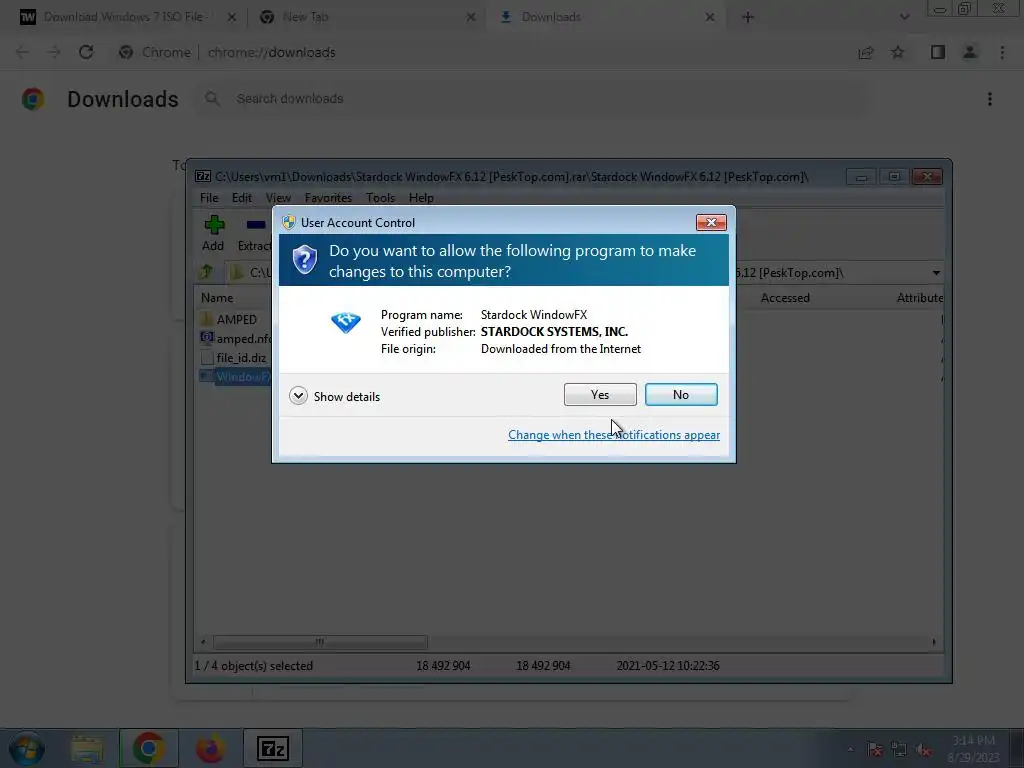Reload the page in Chrome
The height and width of the screenshot is (768, 1024).
[86, 52]
